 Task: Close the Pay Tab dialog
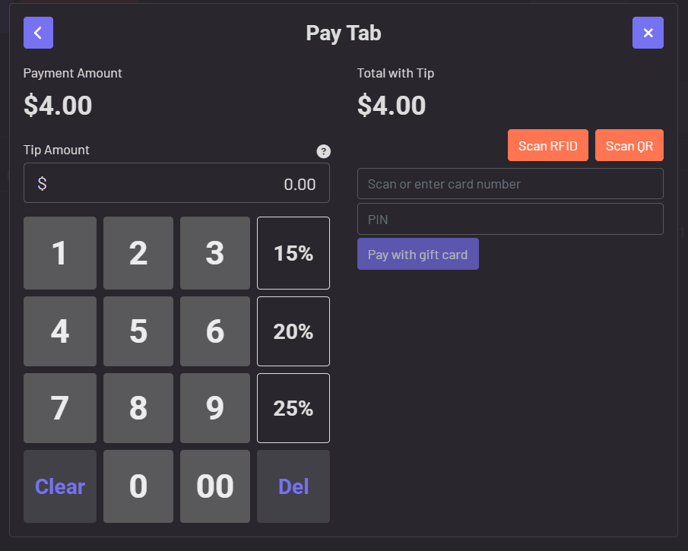648,33
